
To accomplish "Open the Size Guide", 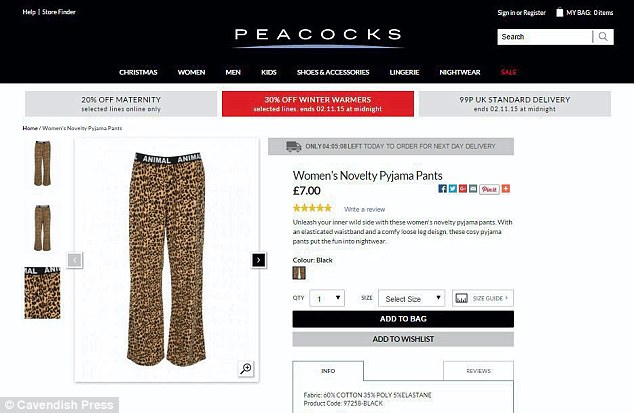I will [x=483, y=298].
